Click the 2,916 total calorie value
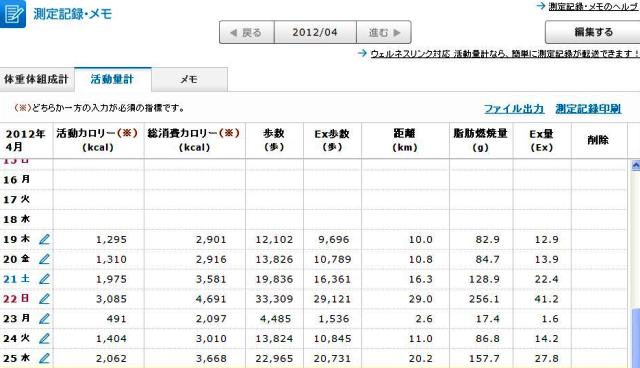 click(x=211, y=259)
